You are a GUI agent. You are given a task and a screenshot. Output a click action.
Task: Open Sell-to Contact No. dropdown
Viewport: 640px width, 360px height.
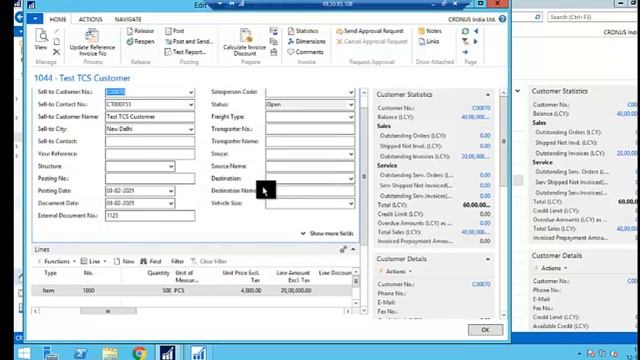point(191,104)
